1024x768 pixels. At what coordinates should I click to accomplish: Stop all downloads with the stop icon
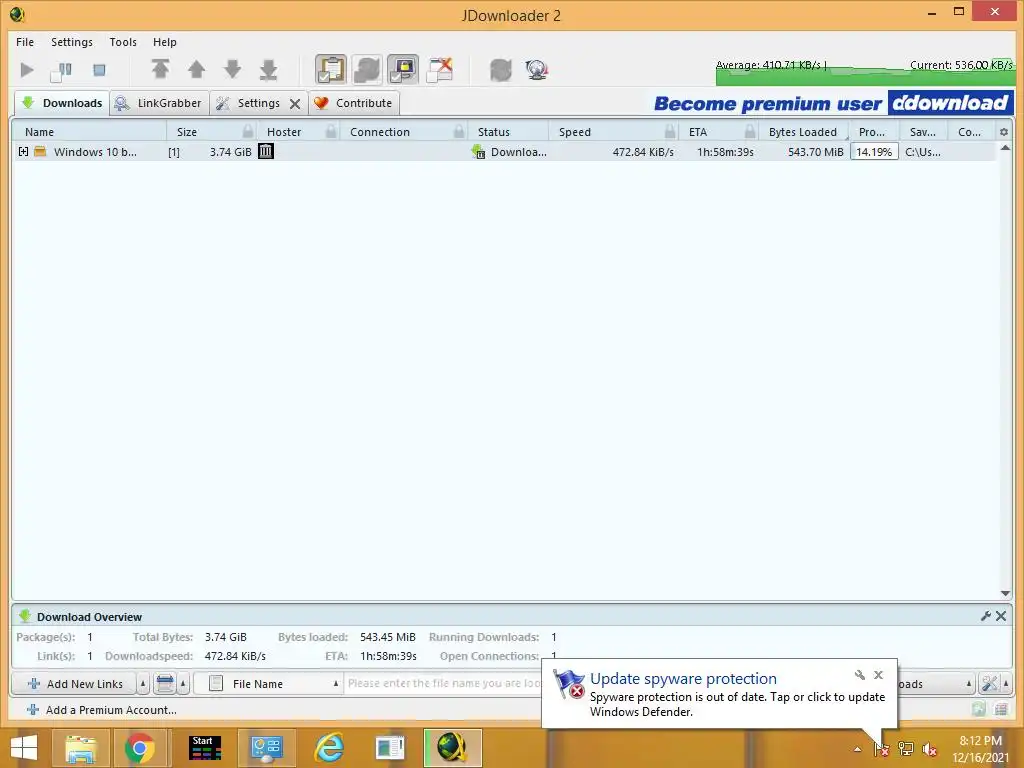coord(99,70)
